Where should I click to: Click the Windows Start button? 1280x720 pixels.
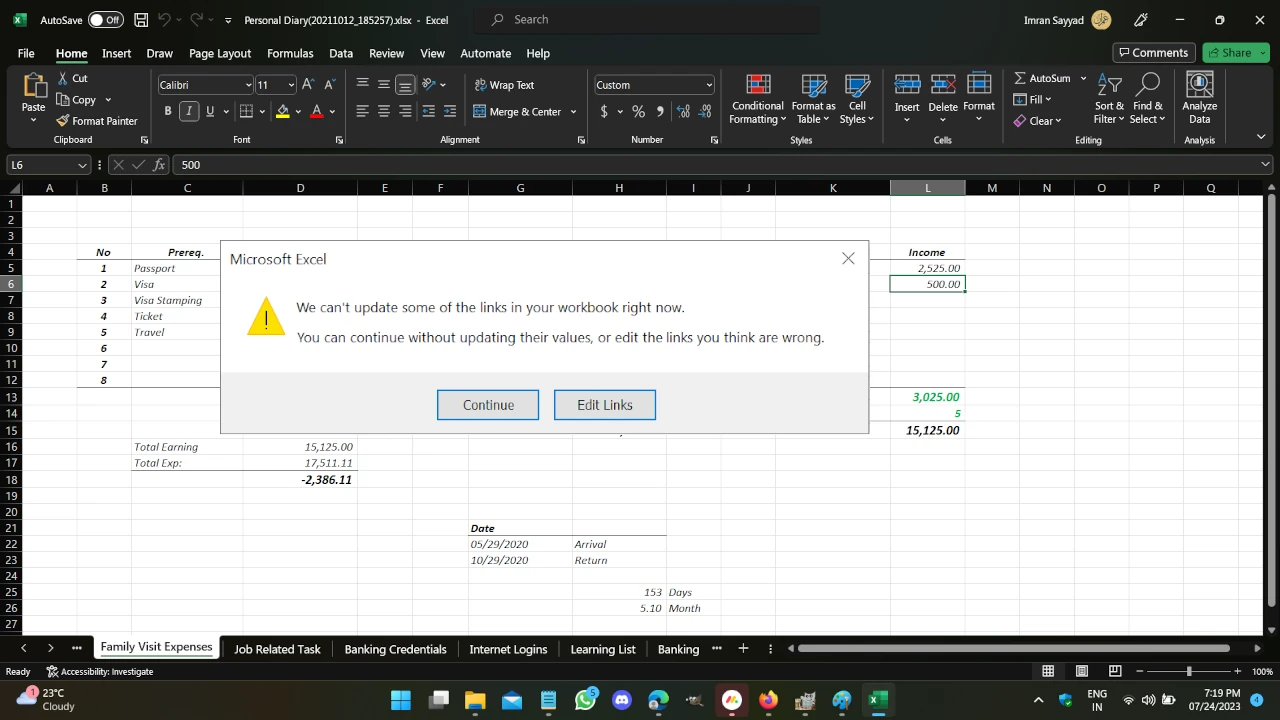pos(401,700)
